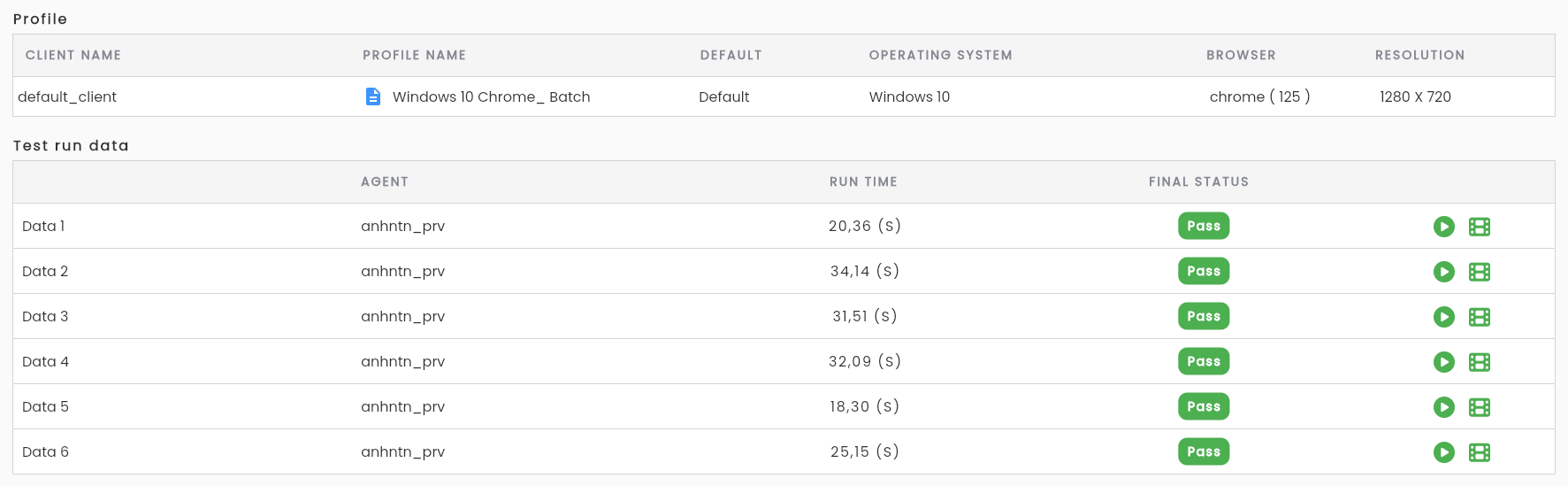Click the Pass badge for Data 1
The image size is (1568, 486).
[1204, 226]
